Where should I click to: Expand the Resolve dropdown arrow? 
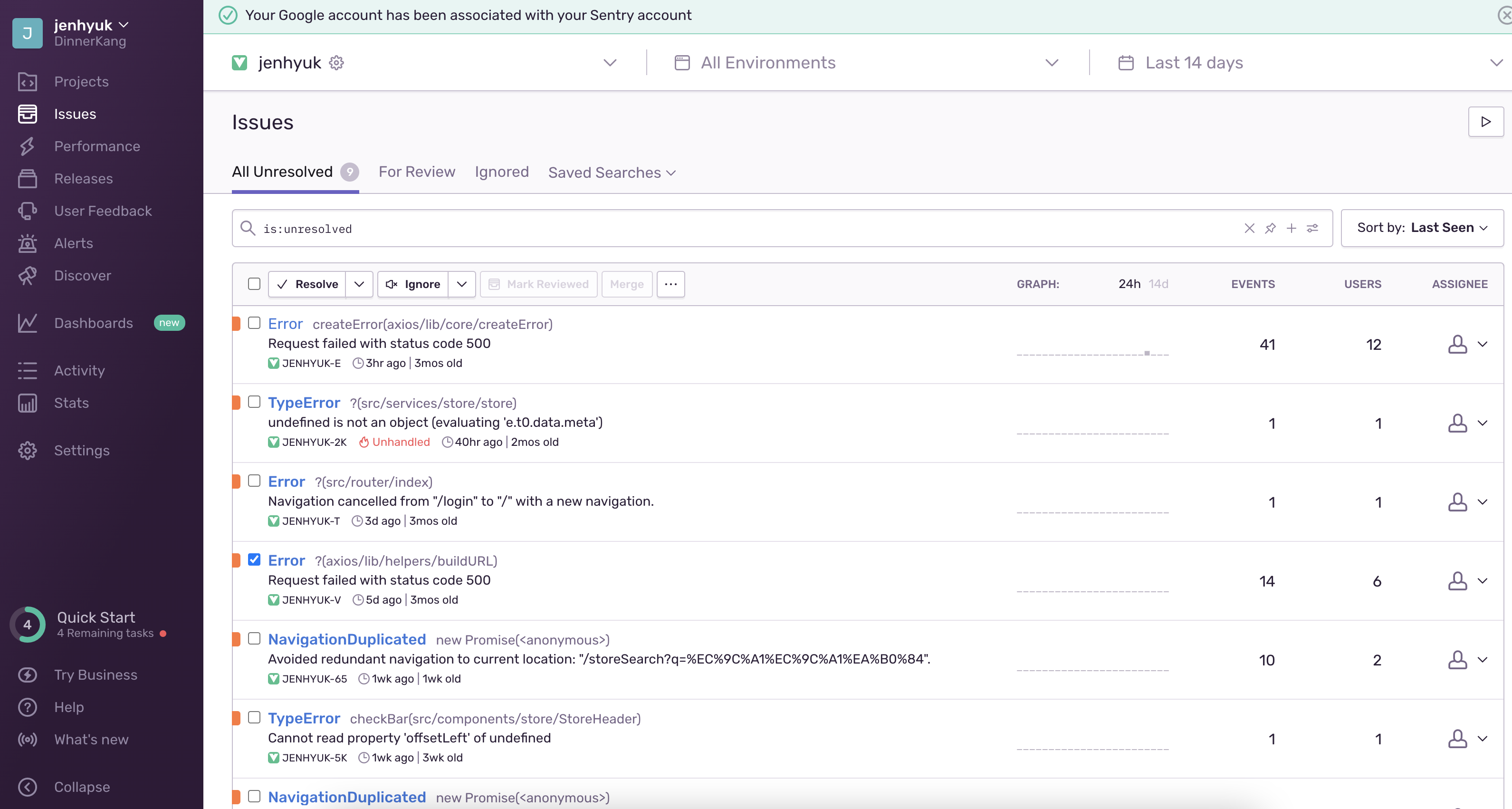pyautogui.click(x=359, y=284)
